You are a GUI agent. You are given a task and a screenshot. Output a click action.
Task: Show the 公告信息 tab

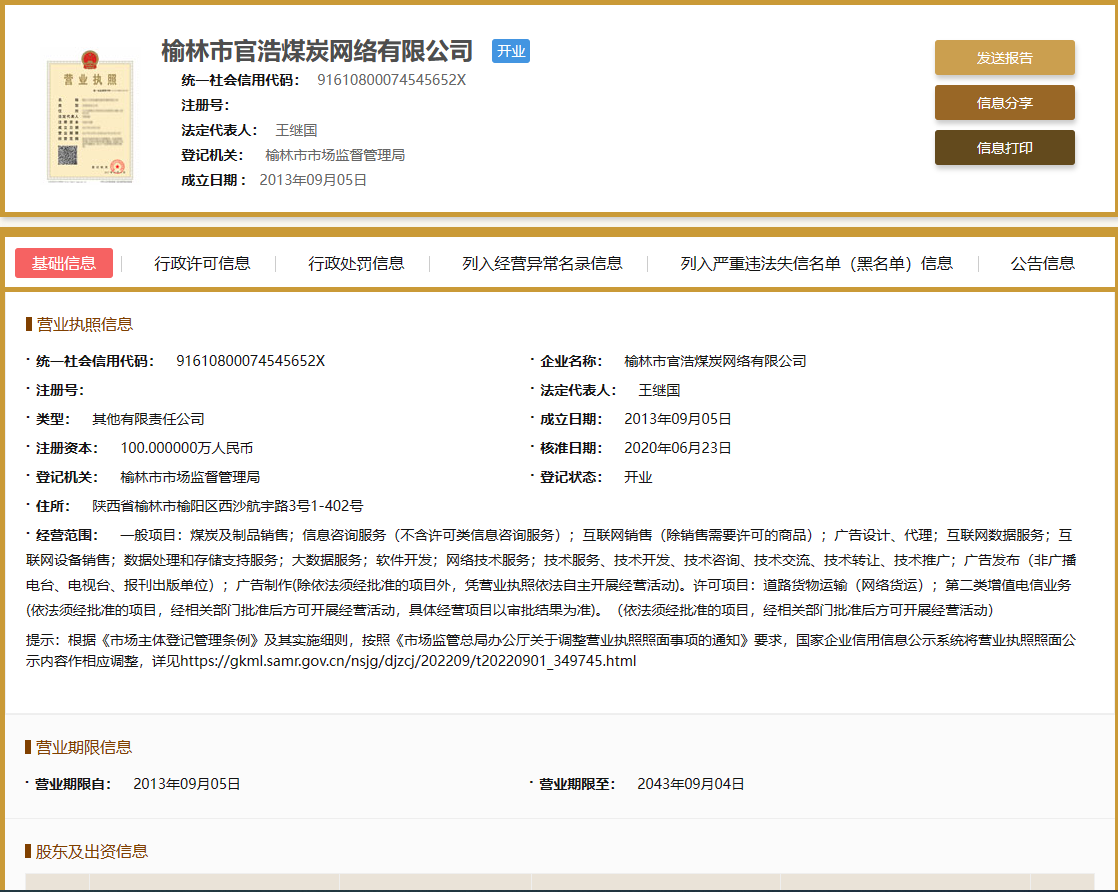1042,263
